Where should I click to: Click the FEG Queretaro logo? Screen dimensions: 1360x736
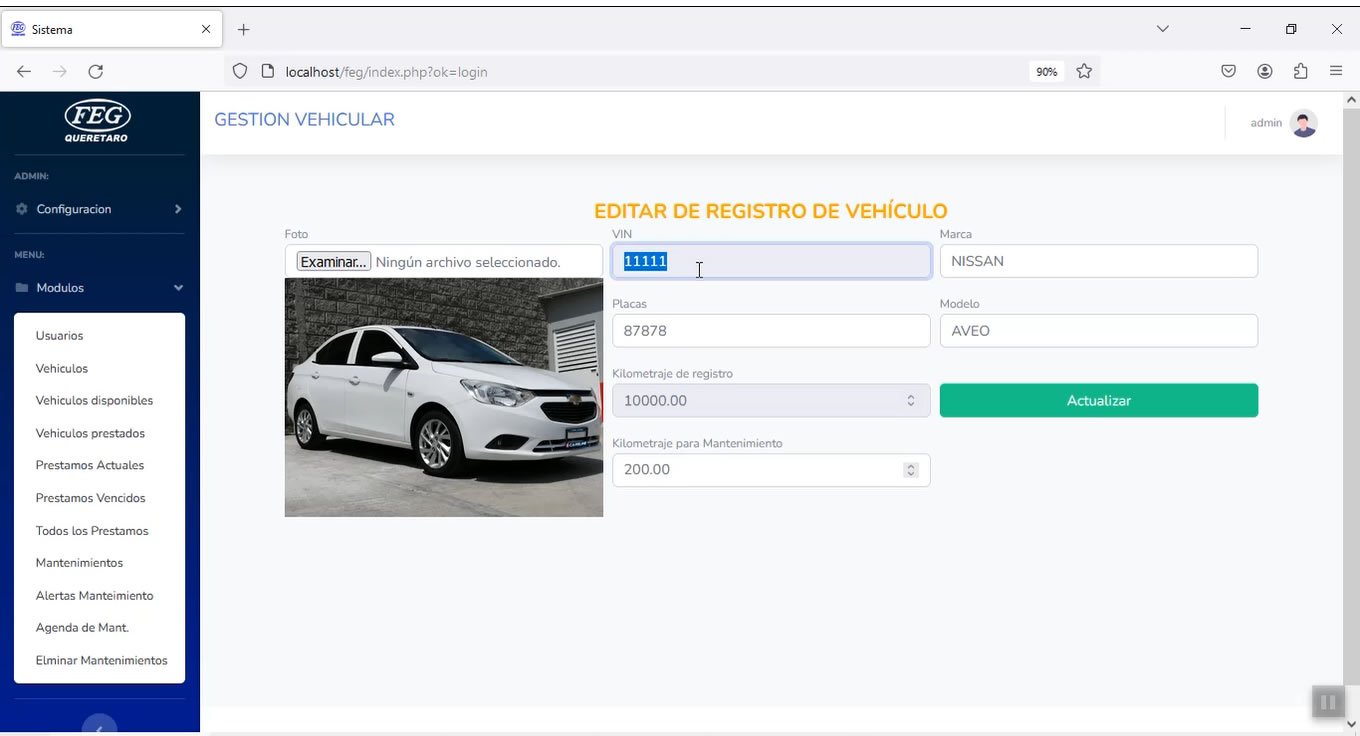coord(97,121)
